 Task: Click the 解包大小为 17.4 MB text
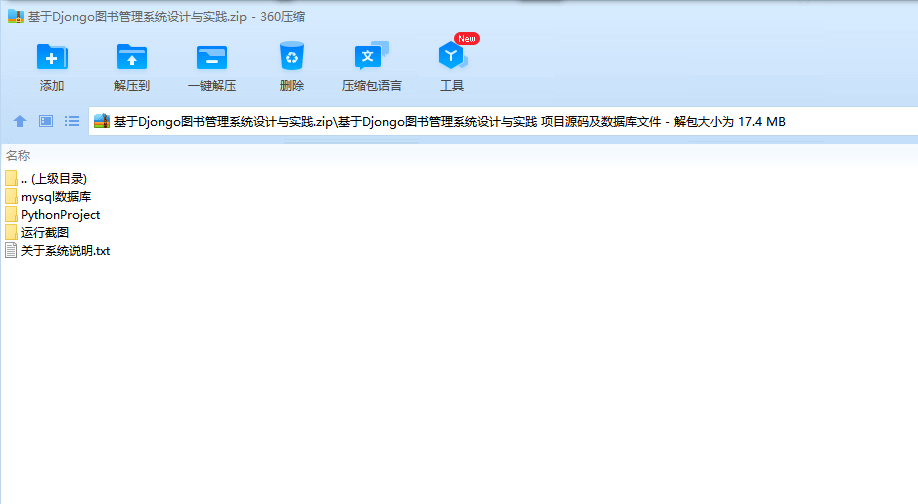tap(729, 122)
